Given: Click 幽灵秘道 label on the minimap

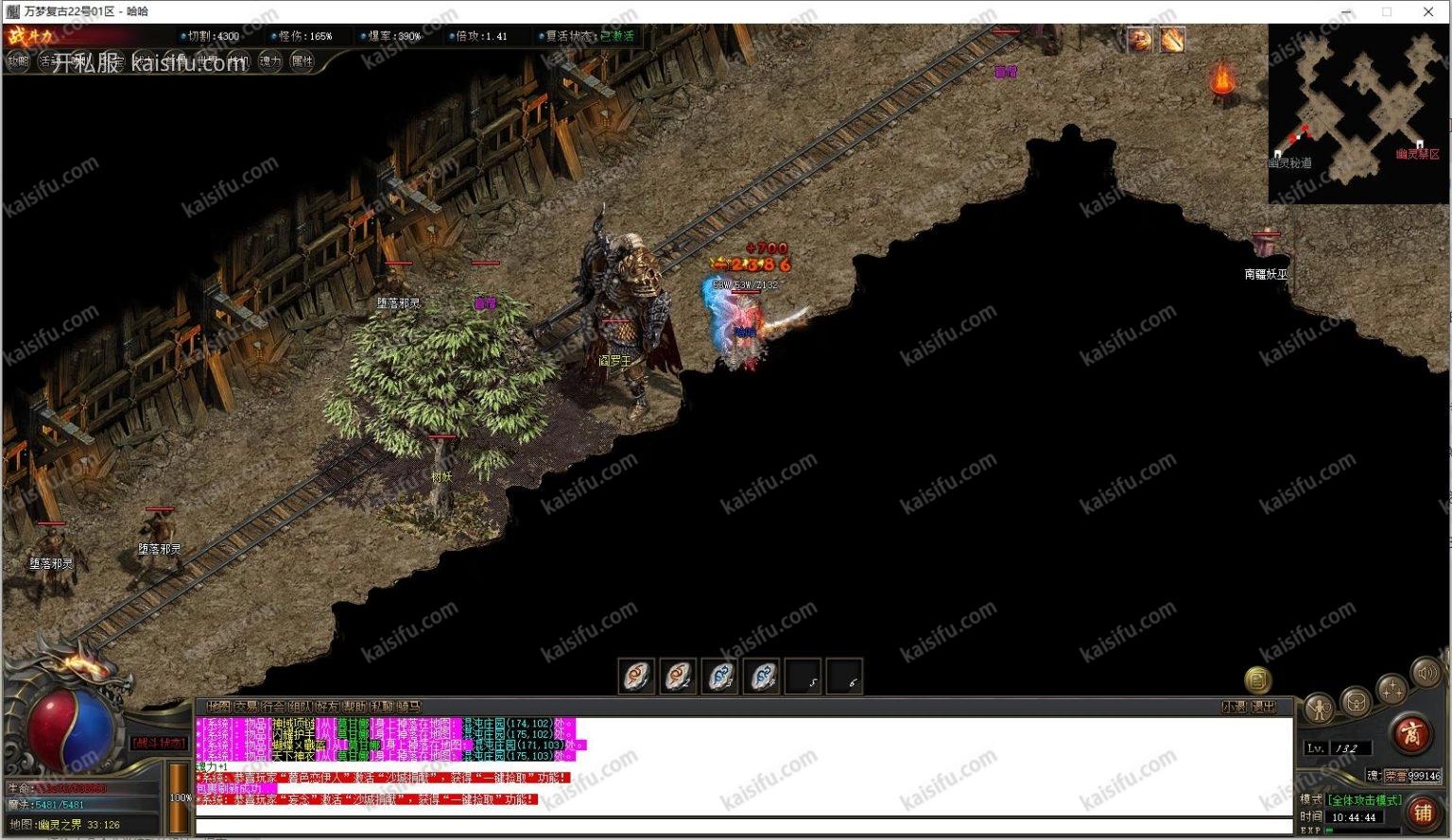Looking at the screenshot, I should point(1290,163).
